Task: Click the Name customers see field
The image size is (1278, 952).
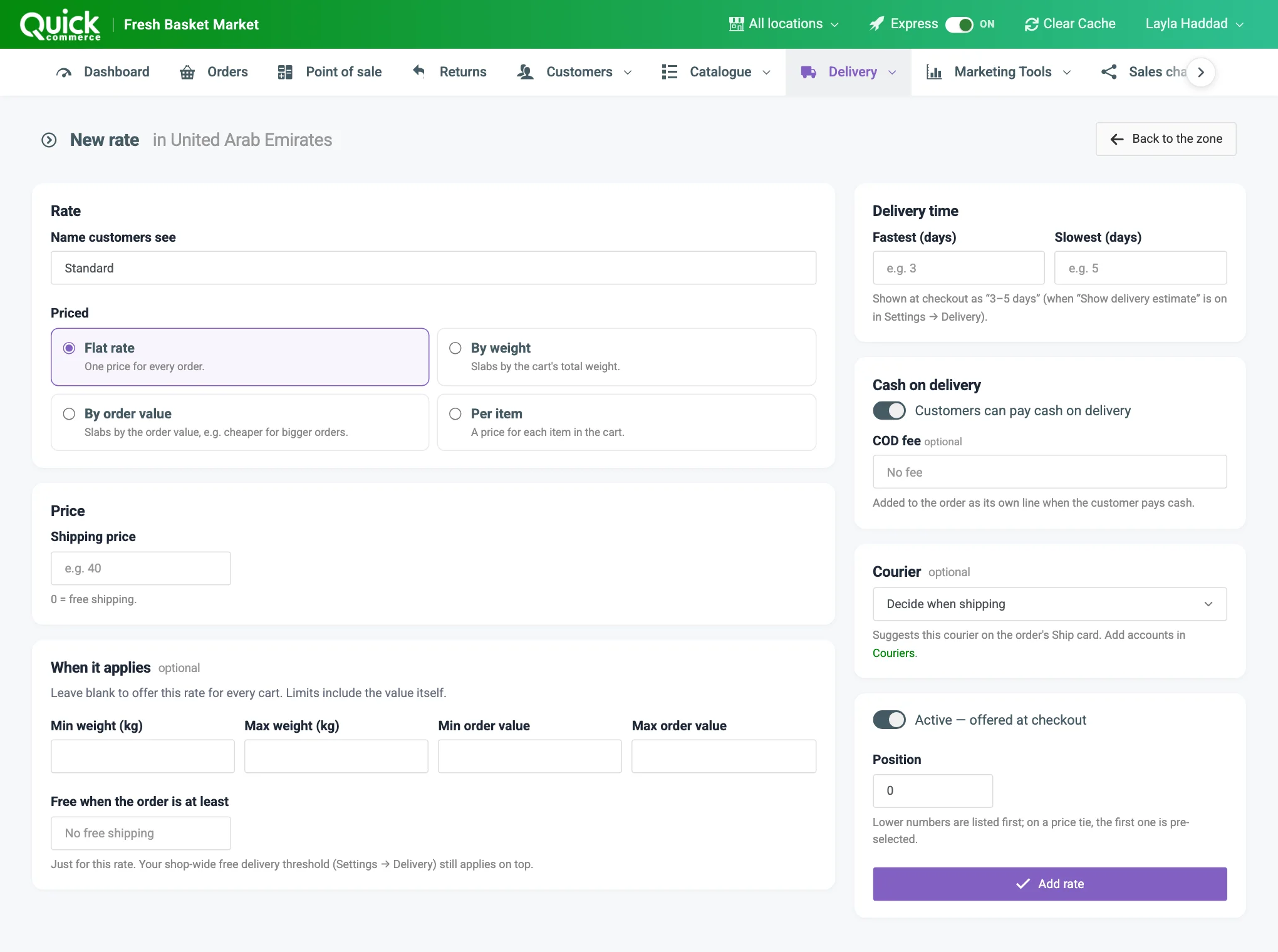Action: [434, 268]
